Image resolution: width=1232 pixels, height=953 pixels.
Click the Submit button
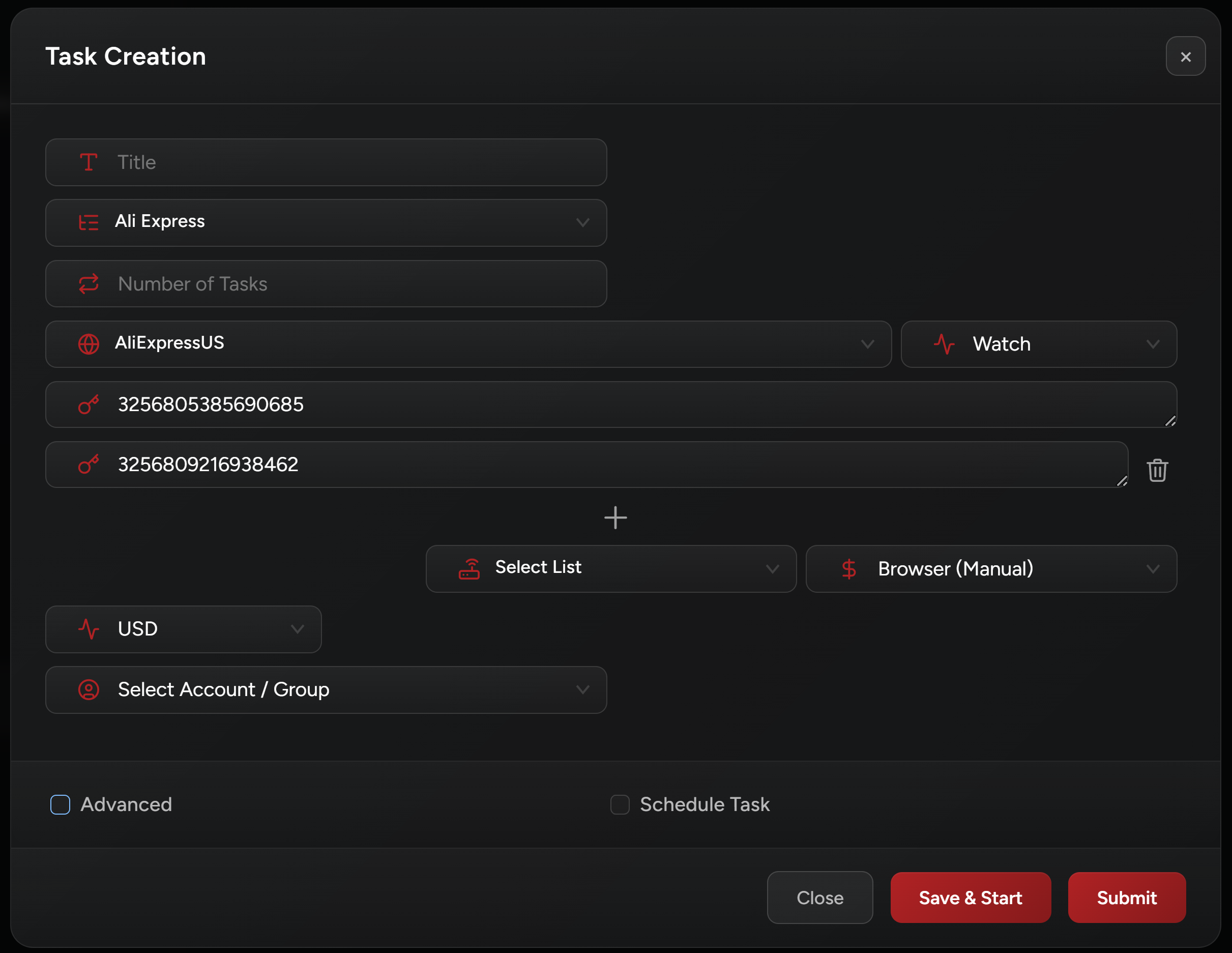[1127, 897]
